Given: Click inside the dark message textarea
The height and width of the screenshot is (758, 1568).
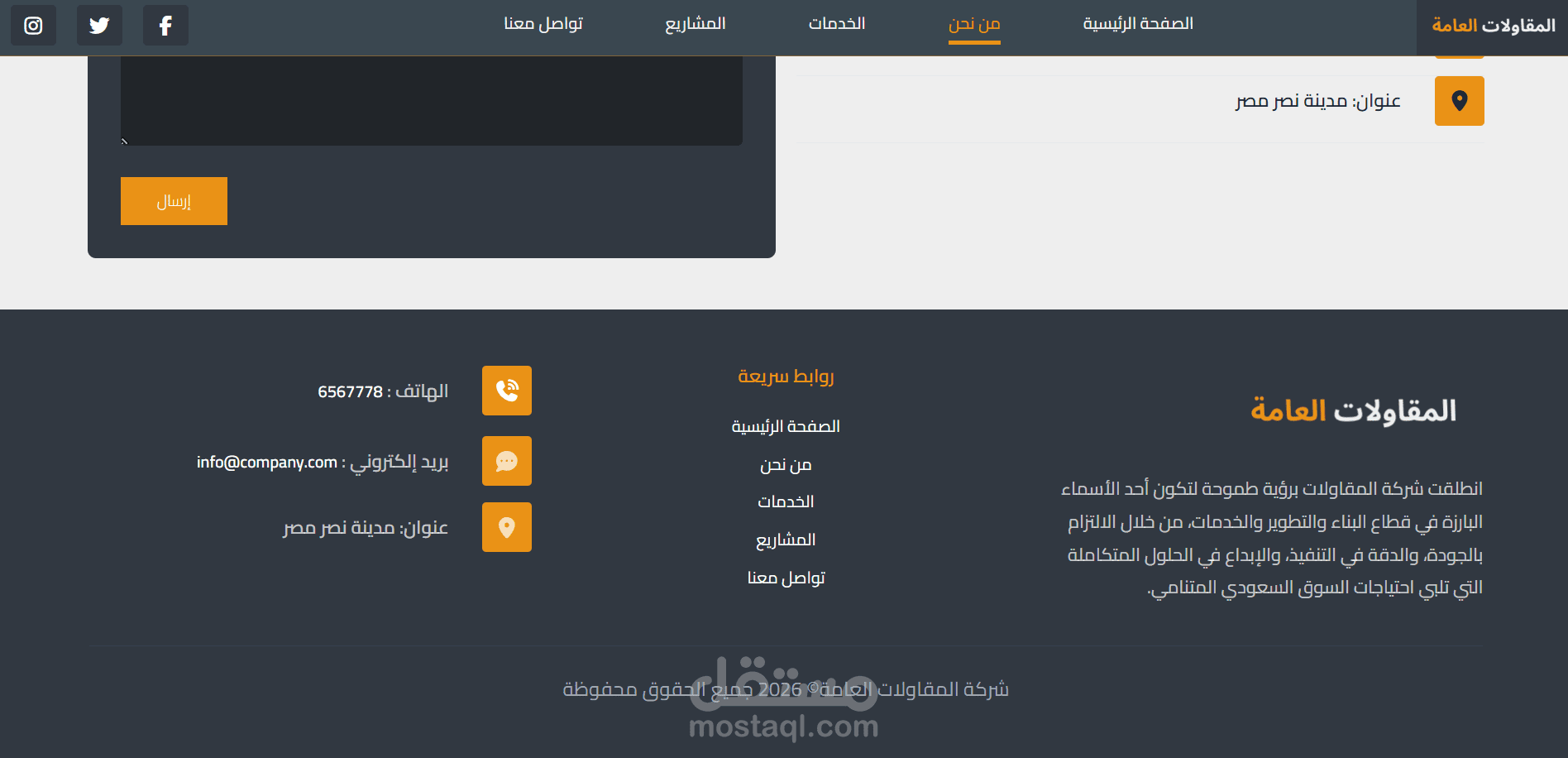Looking at the screenshot, I should point(432,101).
